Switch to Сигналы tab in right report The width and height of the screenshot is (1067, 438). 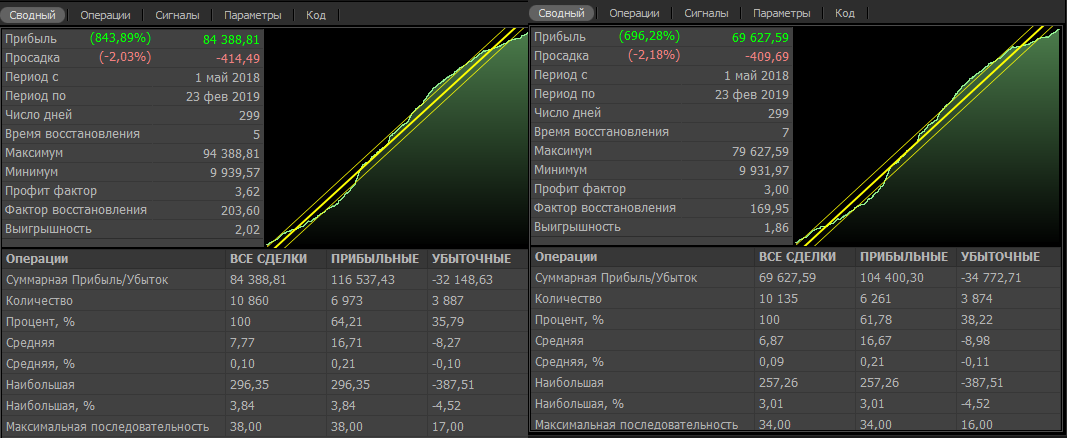pyautogui.click(x=706, y=13)
